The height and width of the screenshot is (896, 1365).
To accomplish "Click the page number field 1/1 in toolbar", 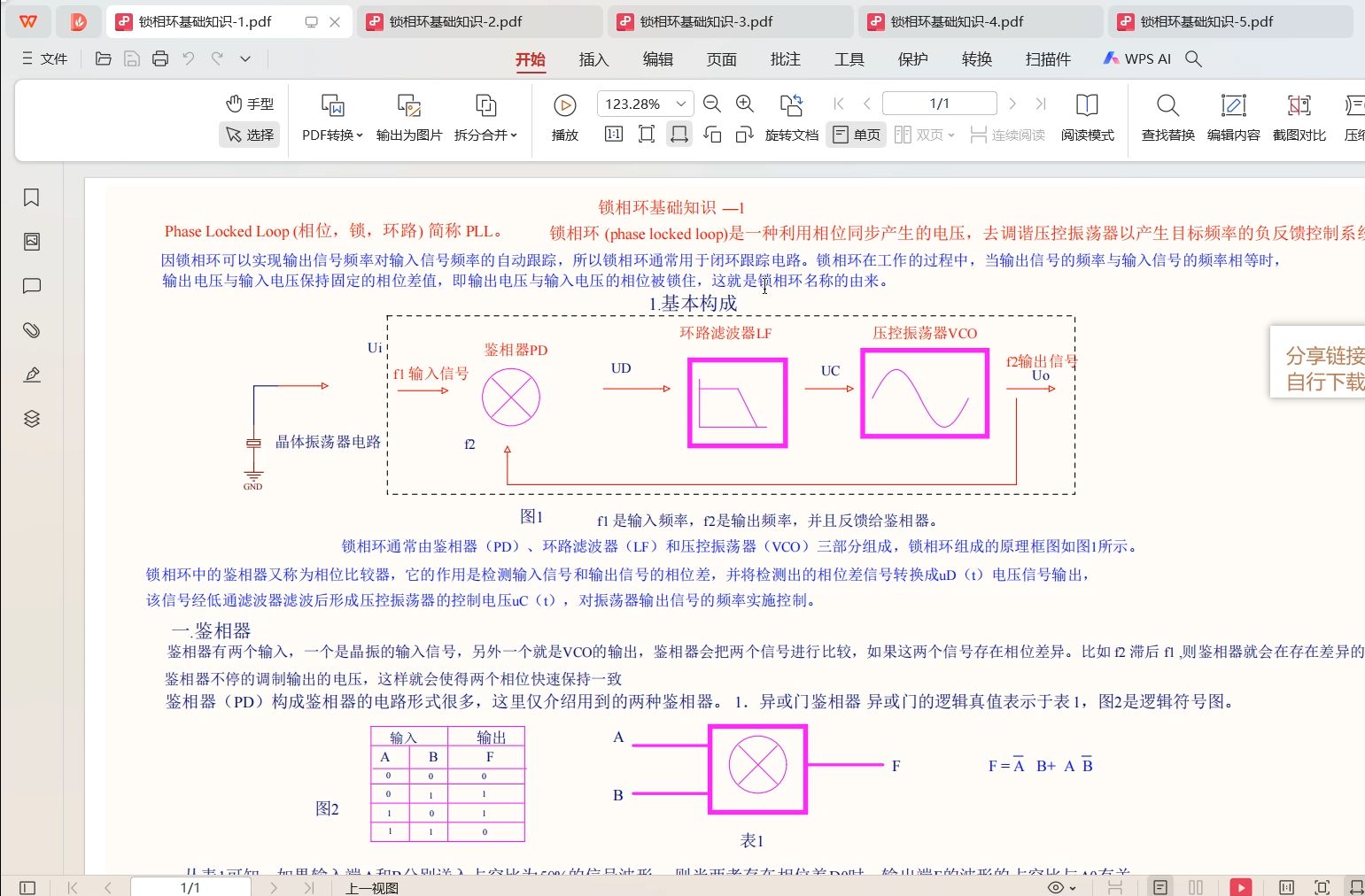I will [940, 104].
